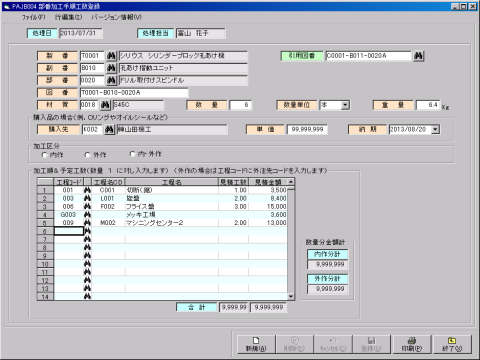Click the binoculars icon in grid row 7

(87, 239)
